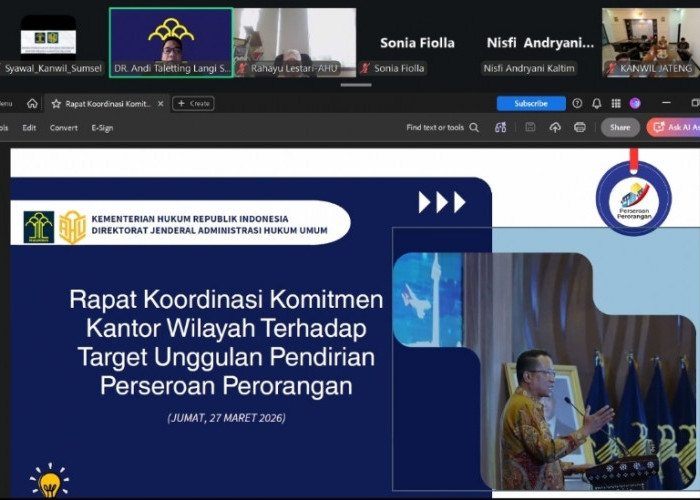The height and width of the screenshot is (500, 700).
Task: Select KANWIL JATENG video tile
Action: pyautogui.click(x=651, y=42)
